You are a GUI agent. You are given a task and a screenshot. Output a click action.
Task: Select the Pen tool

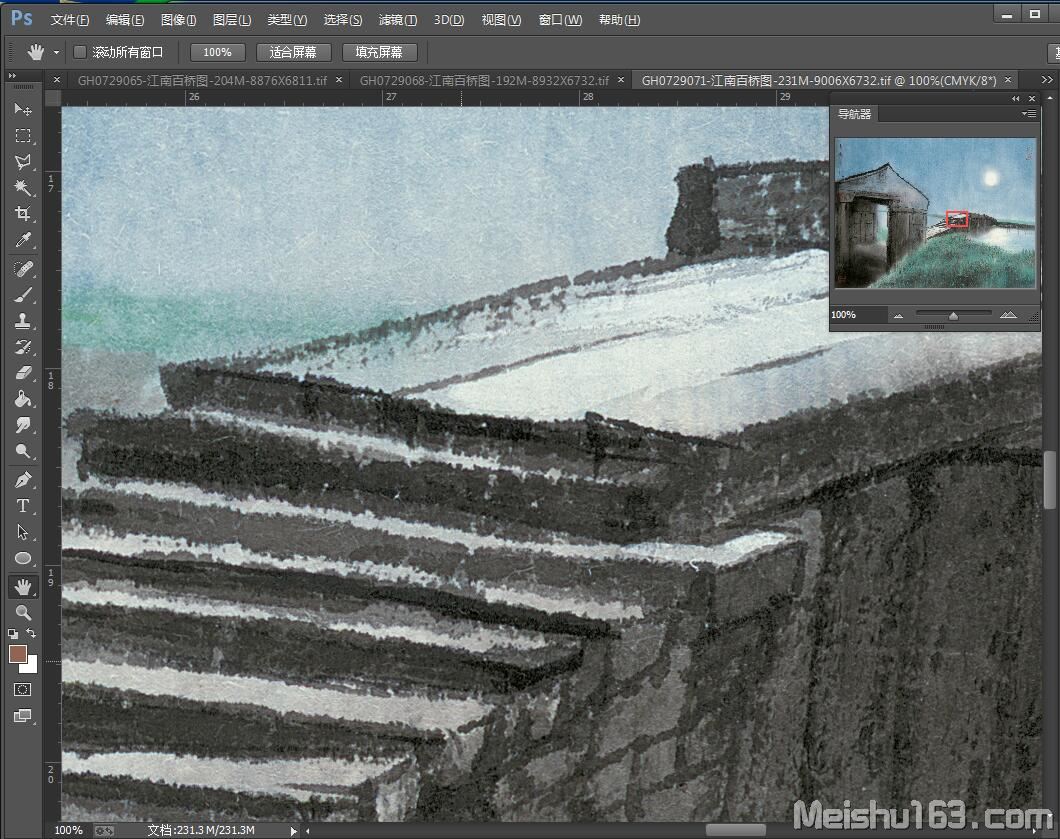click(23, 480)
